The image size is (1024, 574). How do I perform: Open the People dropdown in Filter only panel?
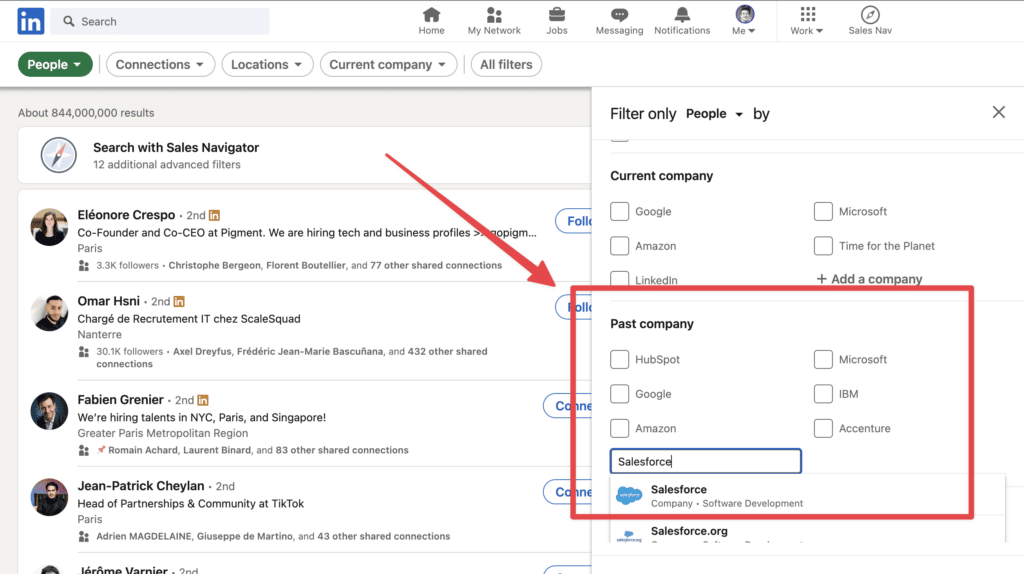coord(714,114)
